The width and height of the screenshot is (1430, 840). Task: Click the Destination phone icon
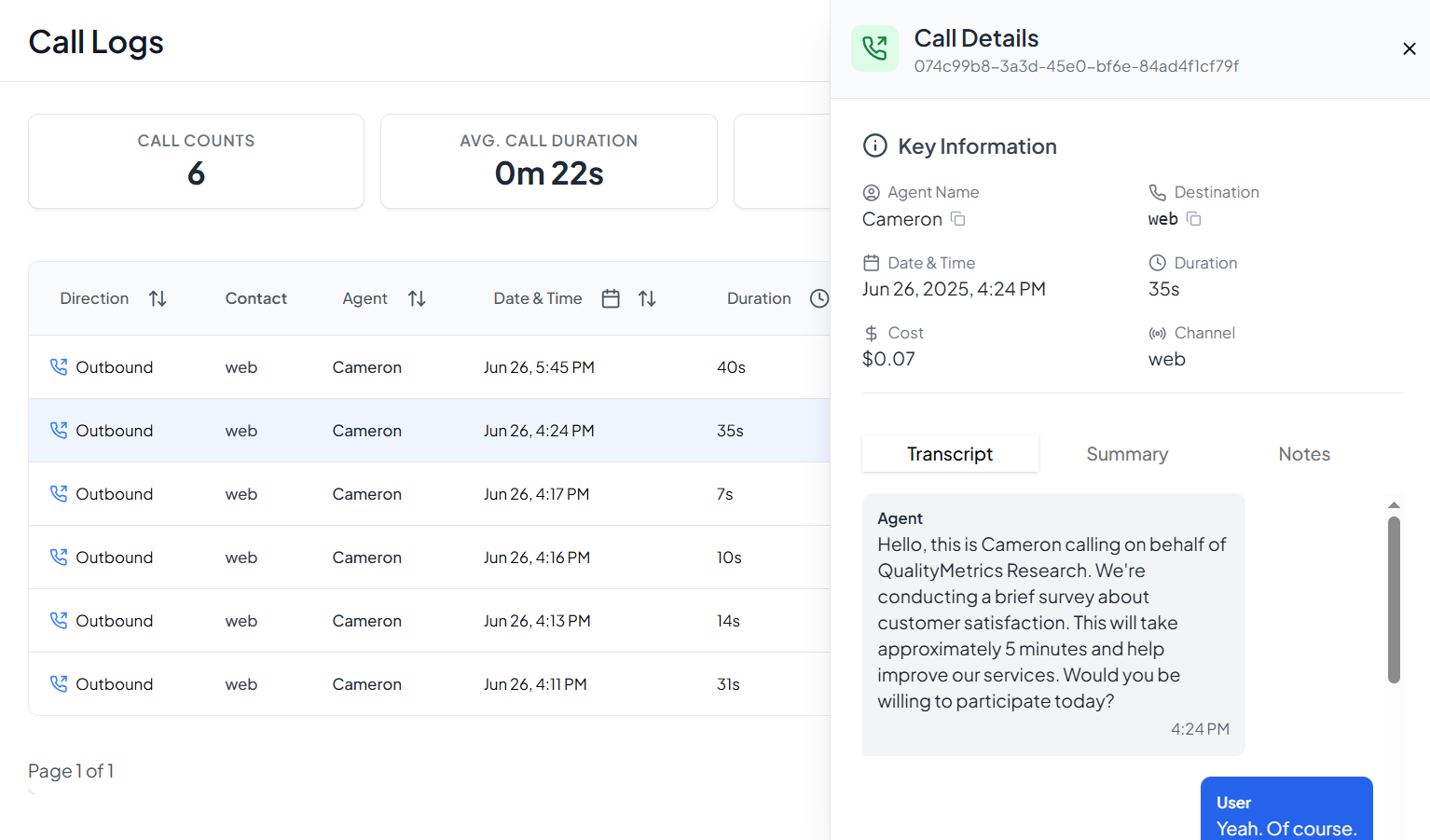click(x=1157, y=192)
